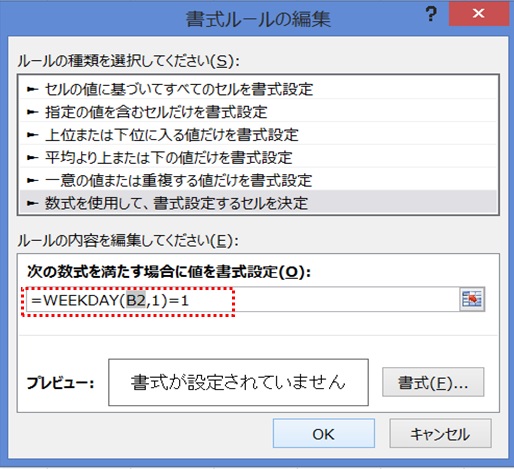
Task: Select 指定の値を含むセルだけを書式設定 rule type
Action: click(x=258, y=112)
